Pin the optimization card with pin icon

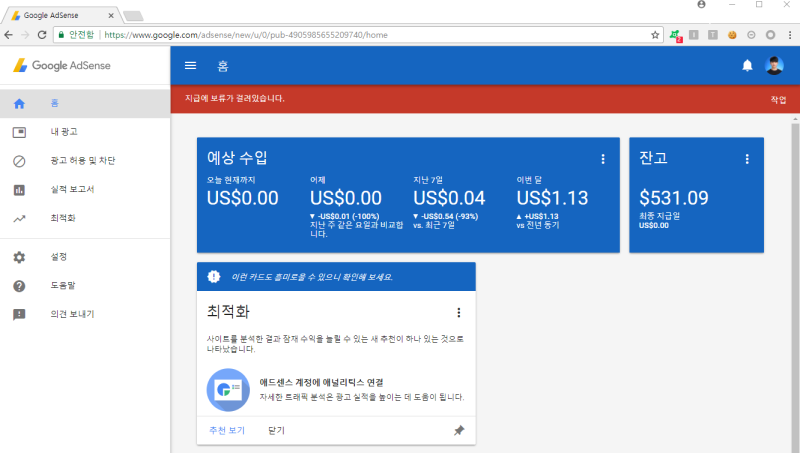[x=459, y=431]
